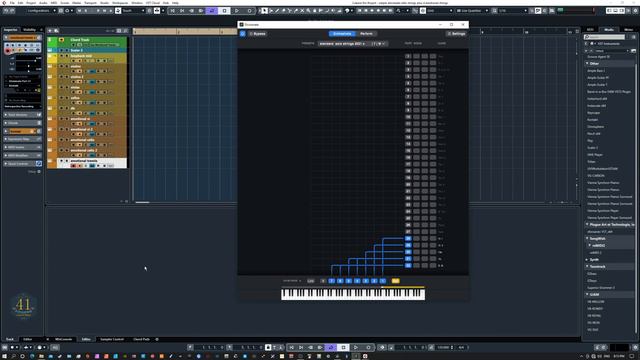Image resolution: width=640 pixels, height=360 pixels.
Task: Click the Add Track plus button
Action: click(x=50, y=31)
